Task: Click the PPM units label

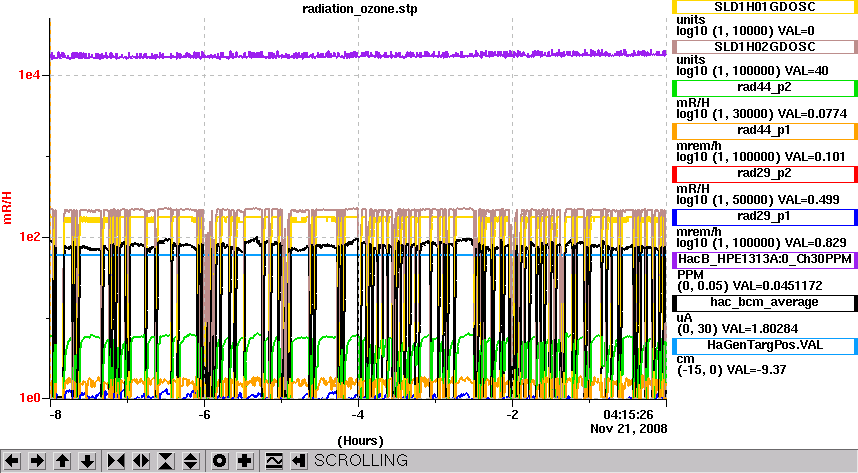Action: pyautogui.click(x=690, y=274)
